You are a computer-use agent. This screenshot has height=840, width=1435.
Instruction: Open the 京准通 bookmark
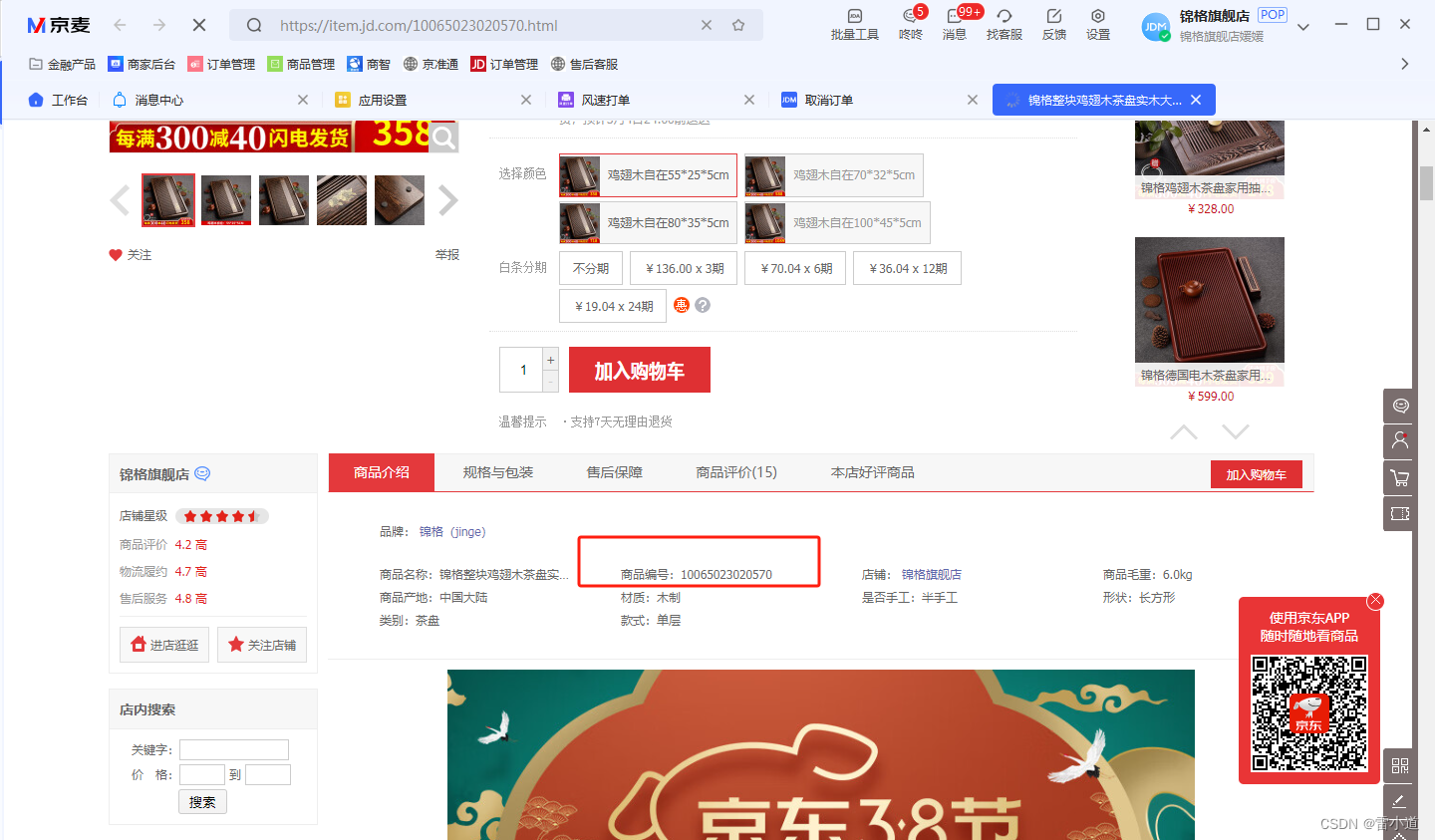click(430, 64)
